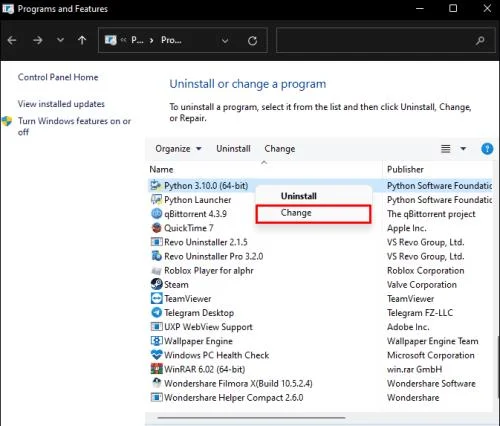The height and width of the screenshot is (426, 500).
Task: Expand the view options dropdown arrow
Action: point(463,149)
